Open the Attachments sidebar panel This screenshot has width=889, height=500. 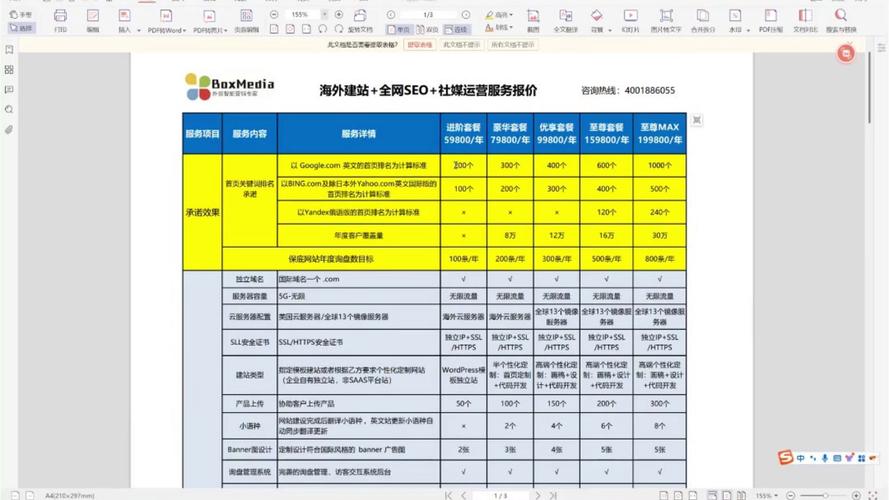coord(9,130)
